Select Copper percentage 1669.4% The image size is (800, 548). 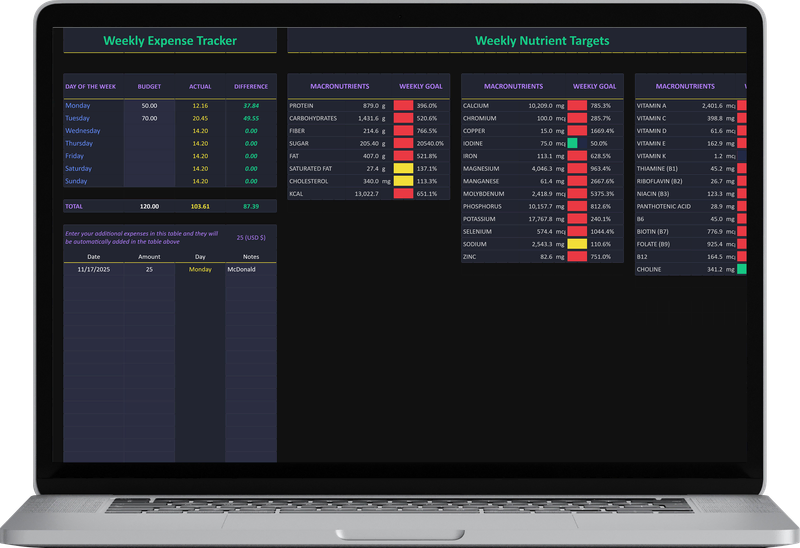click(602, 131)
